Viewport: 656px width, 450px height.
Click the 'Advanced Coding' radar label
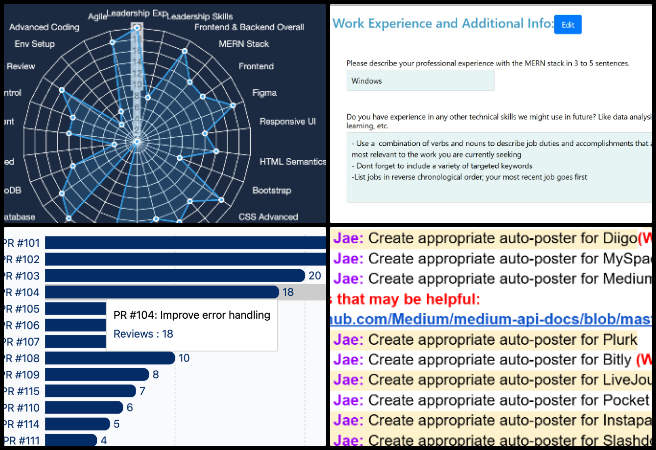[44, 27]
